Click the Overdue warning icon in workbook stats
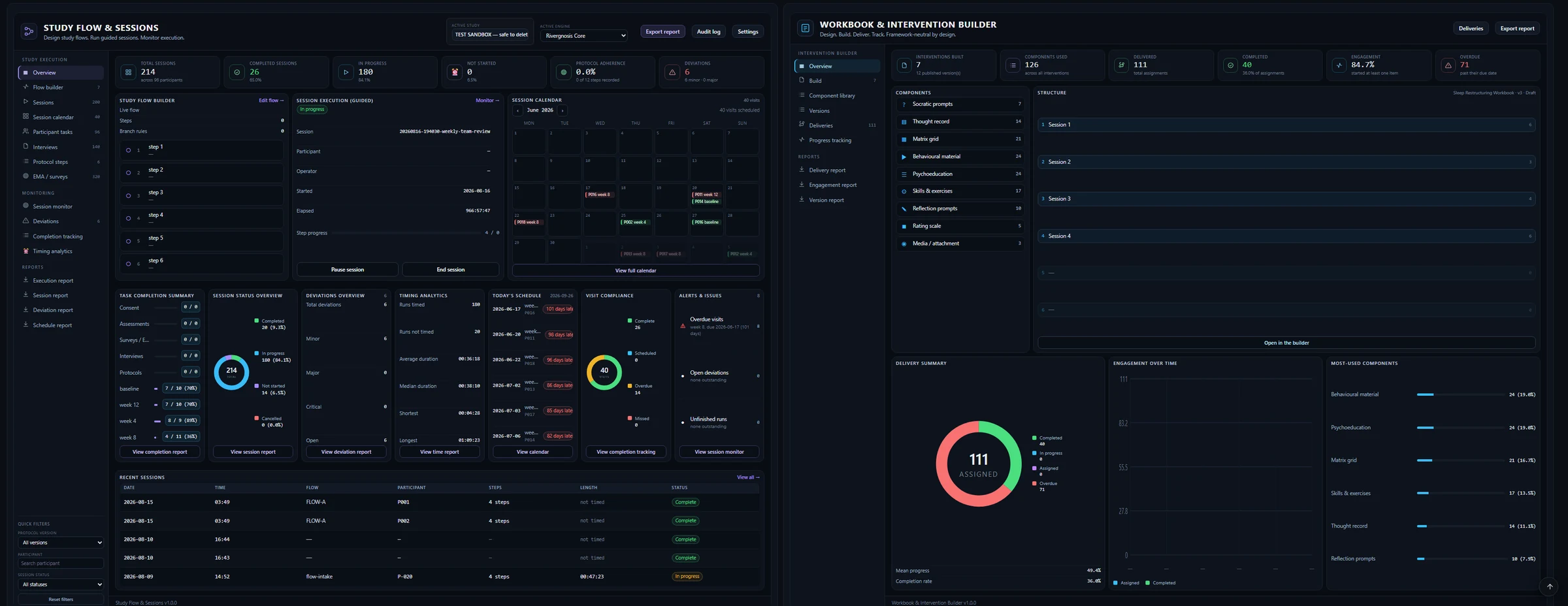 [1448, 65]
